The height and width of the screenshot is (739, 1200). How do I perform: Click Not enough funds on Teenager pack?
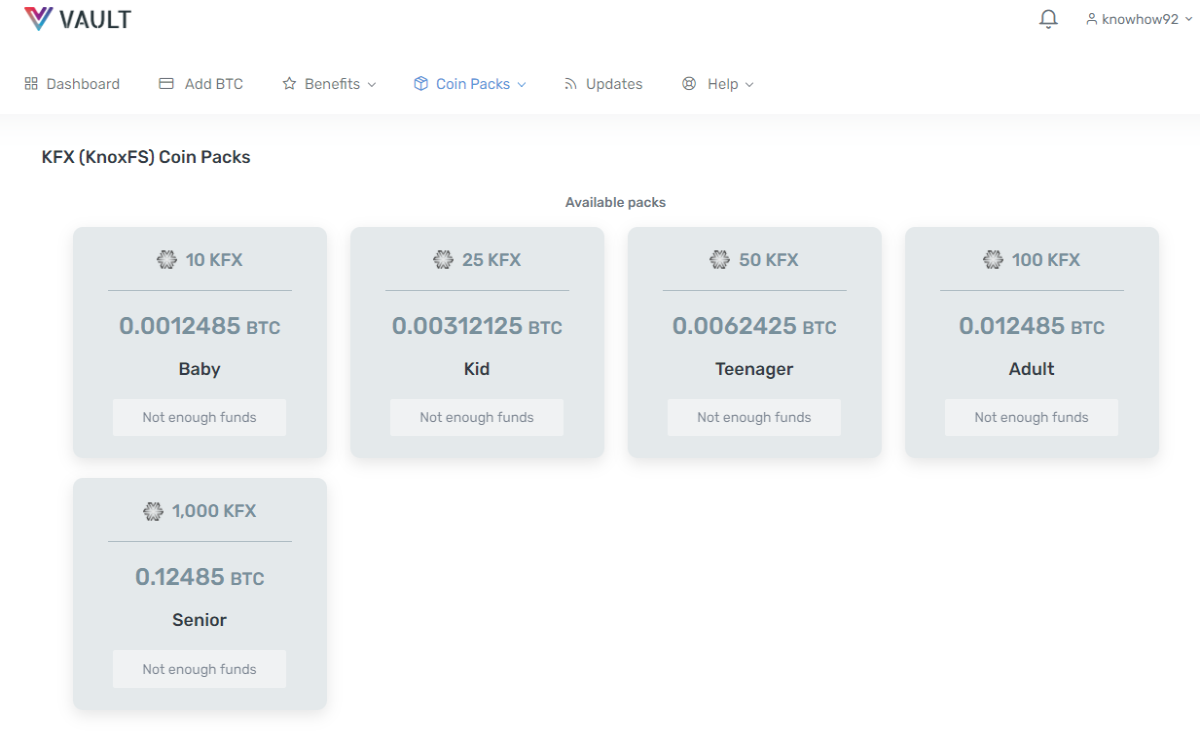click(754, 417)
